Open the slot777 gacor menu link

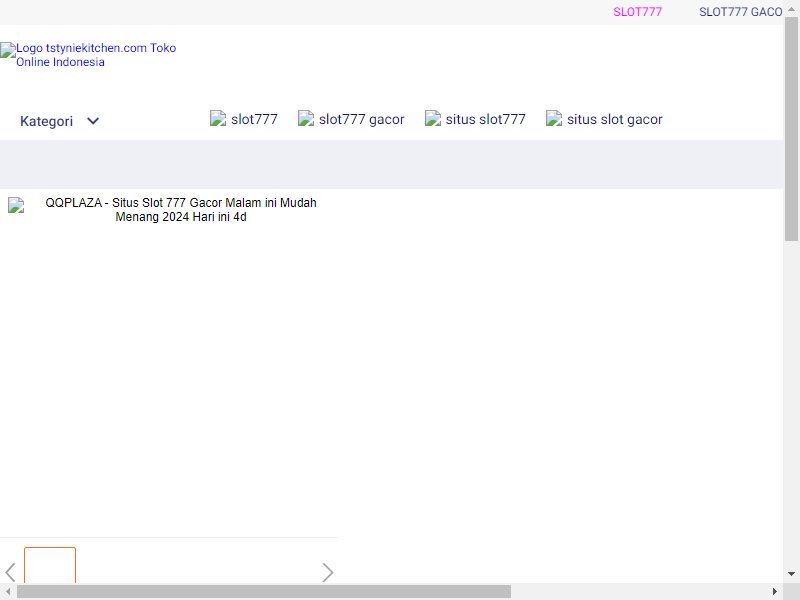click(x=361, y=119)
